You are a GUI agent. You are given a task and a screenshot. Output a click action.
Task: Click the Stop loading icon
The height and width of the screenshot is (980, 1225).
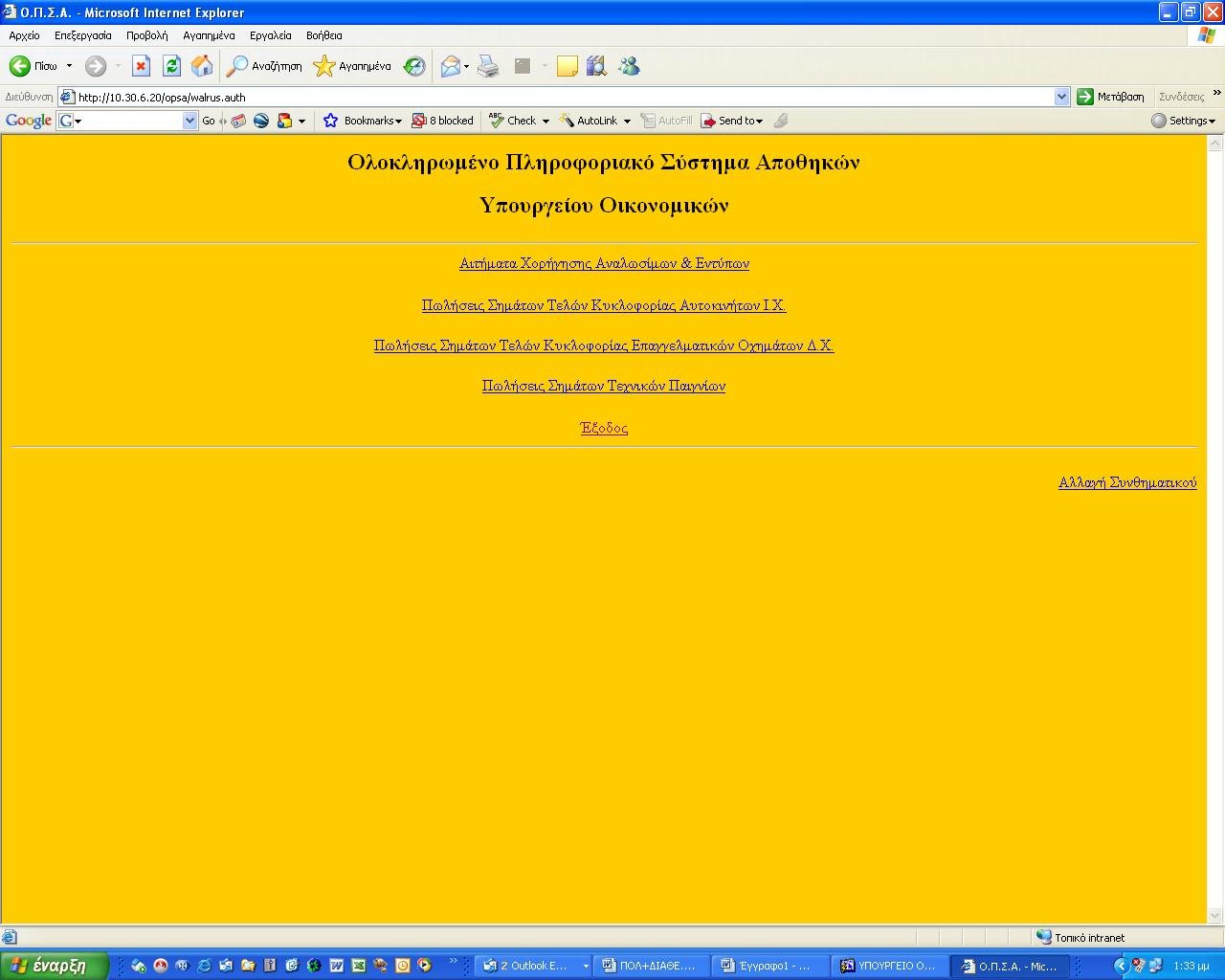(x=141, y=66)
